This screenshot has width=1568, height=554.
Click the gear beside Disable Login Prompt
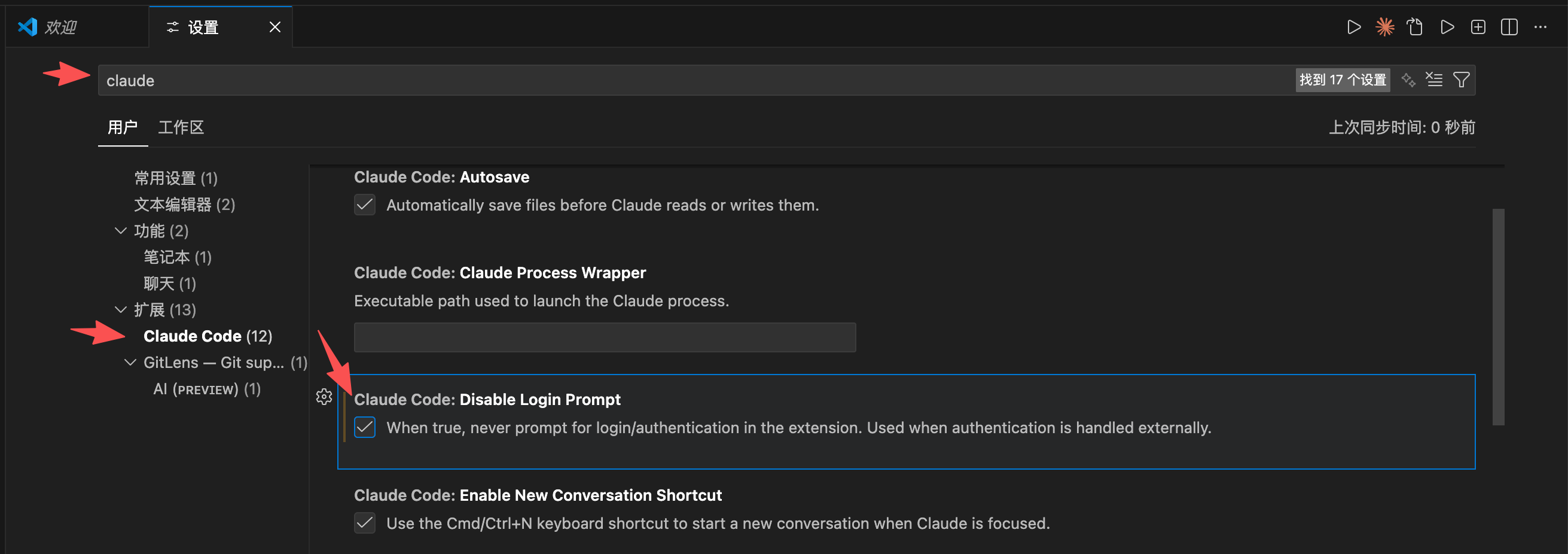[324, 397]
